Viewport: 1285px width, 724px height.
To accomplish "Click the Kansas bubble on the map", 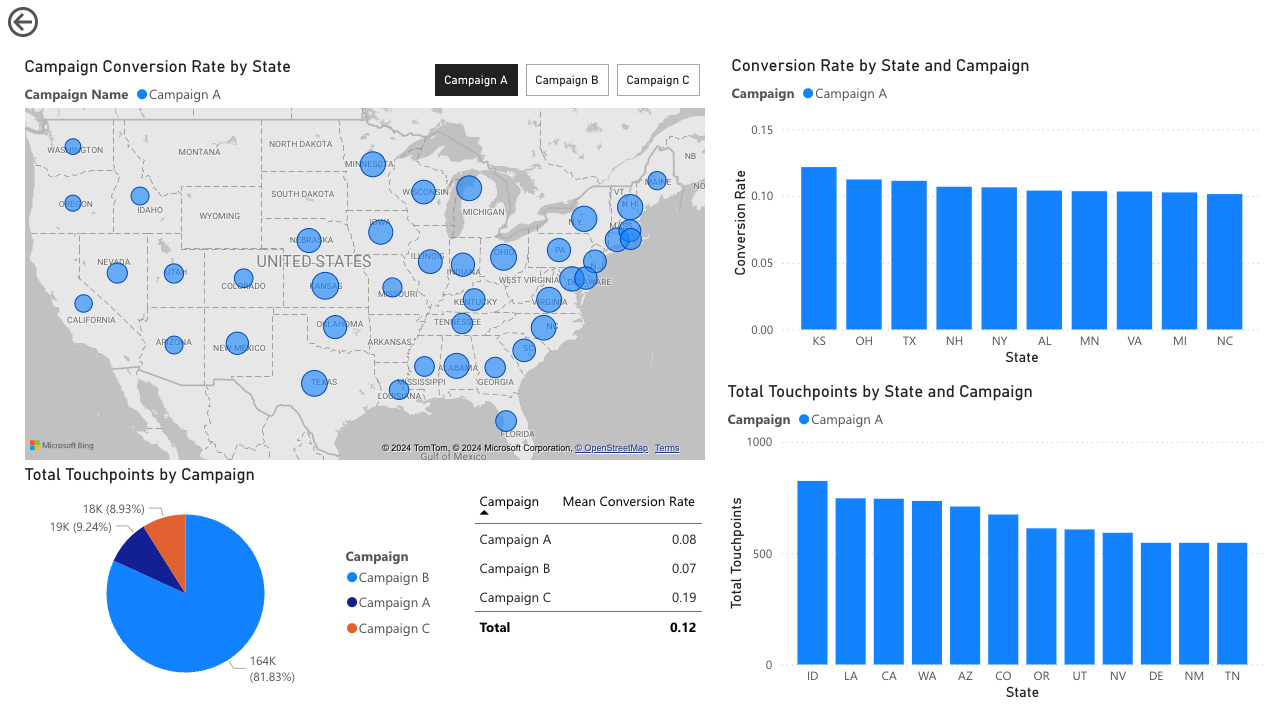I will point(325,287).
